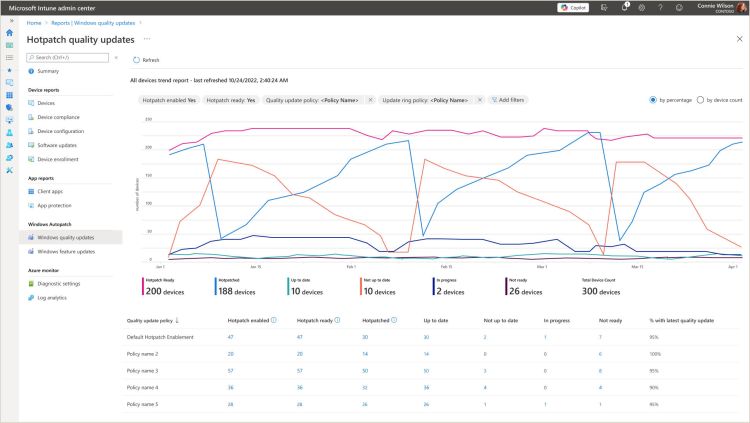The height and width of the screenshot is (423, 750).
Task: Click the Home breadcrumb link
Action: (34, 21)
